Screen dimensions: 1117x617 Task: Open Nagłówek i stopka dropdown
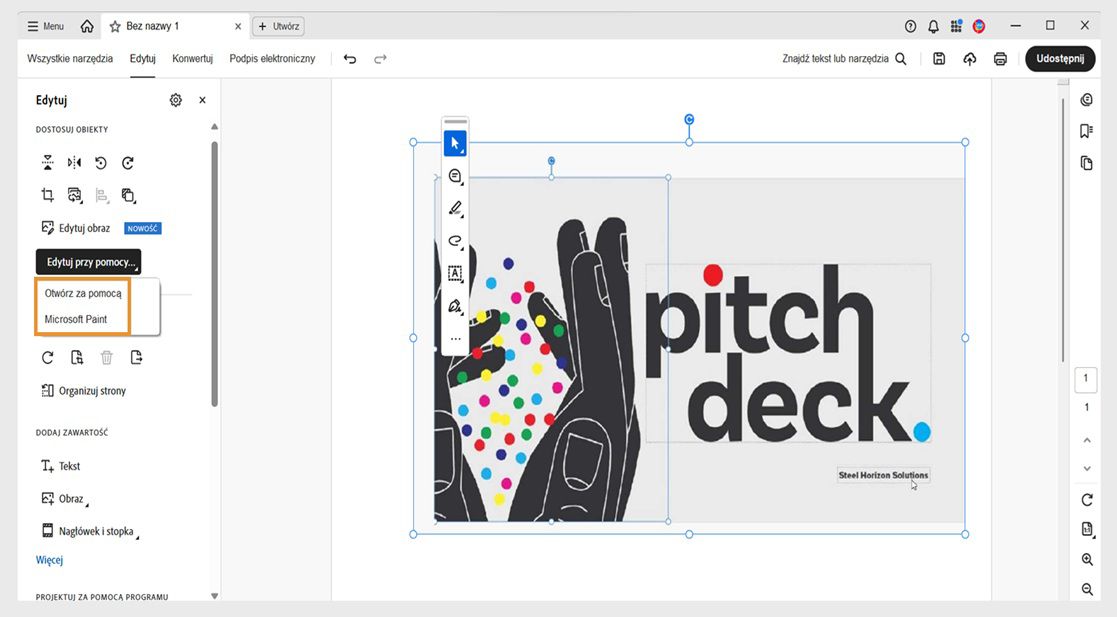pyautogui.click(x=90, y=532)
